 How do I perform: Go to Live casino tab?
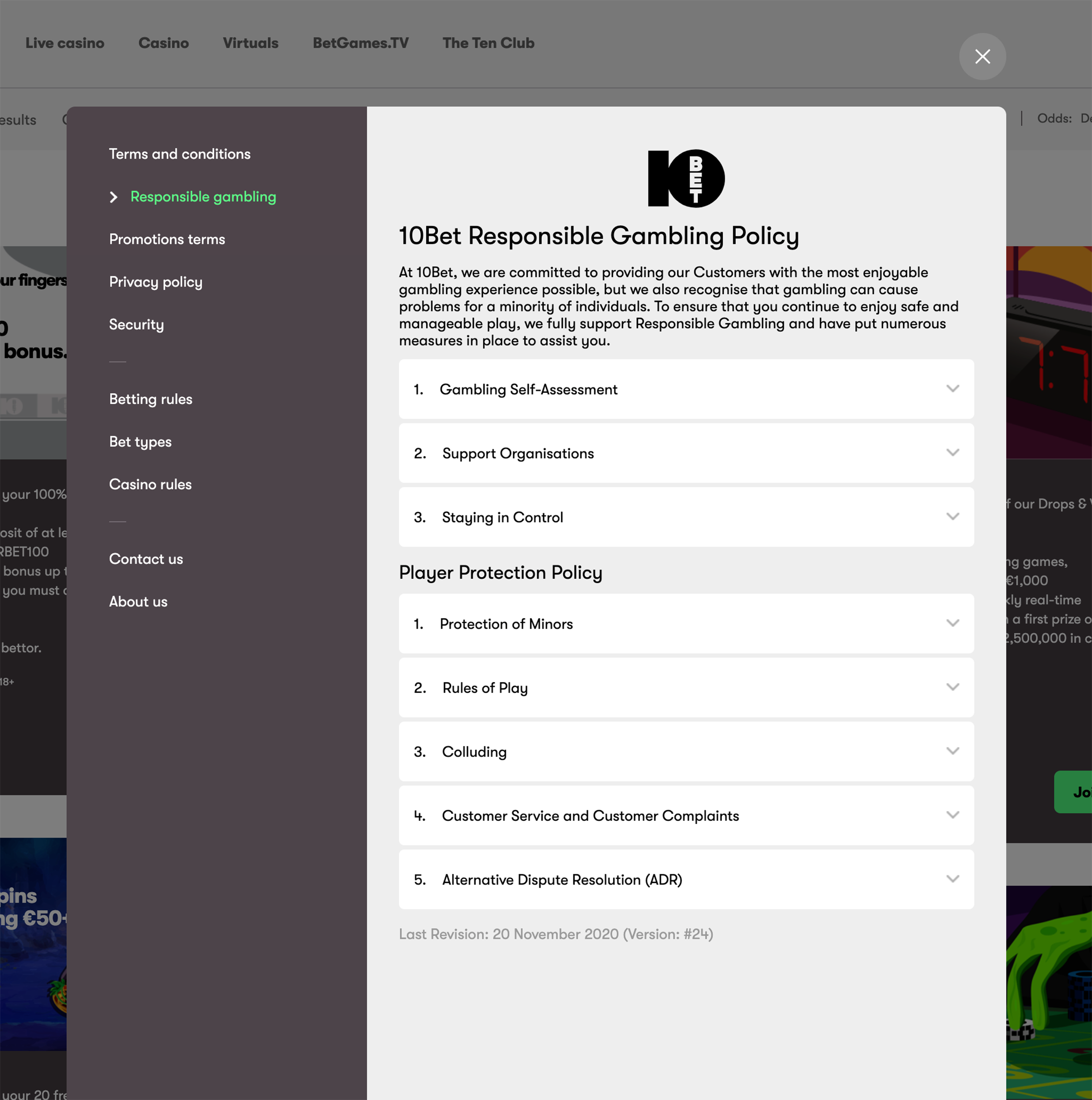[65, 43]
